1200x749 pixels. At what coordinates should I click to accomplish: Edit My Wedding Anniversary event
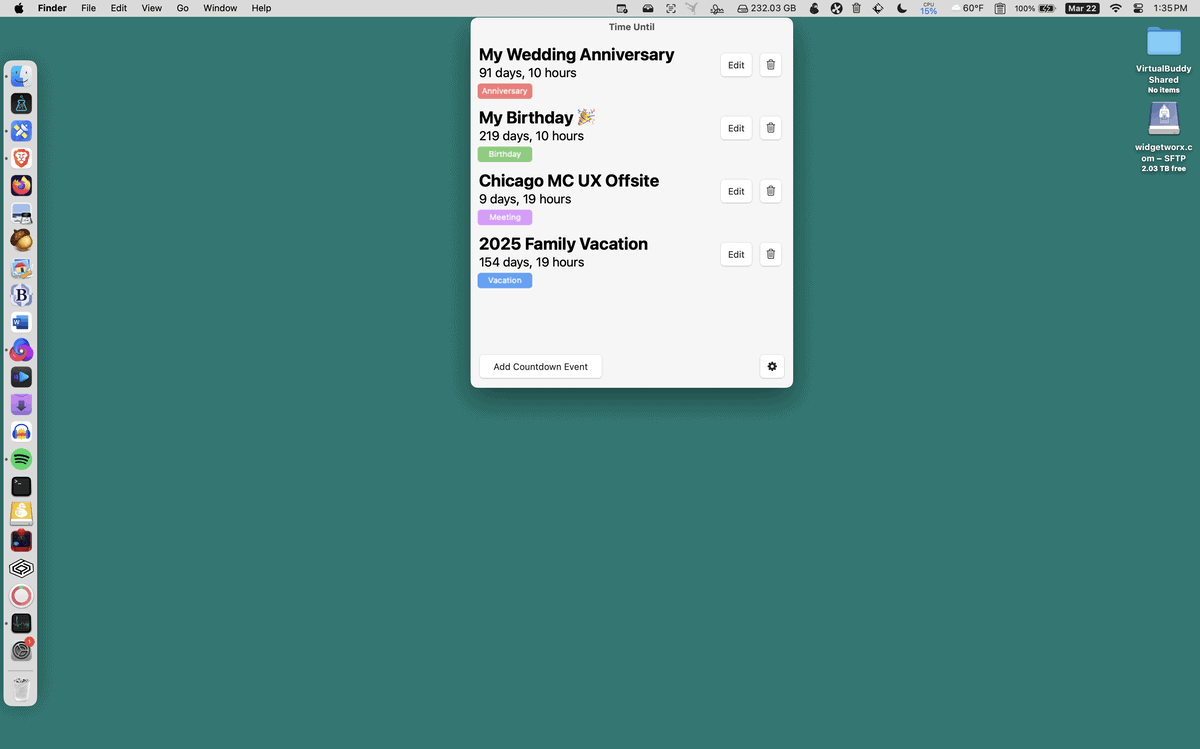tap(736, 65)
